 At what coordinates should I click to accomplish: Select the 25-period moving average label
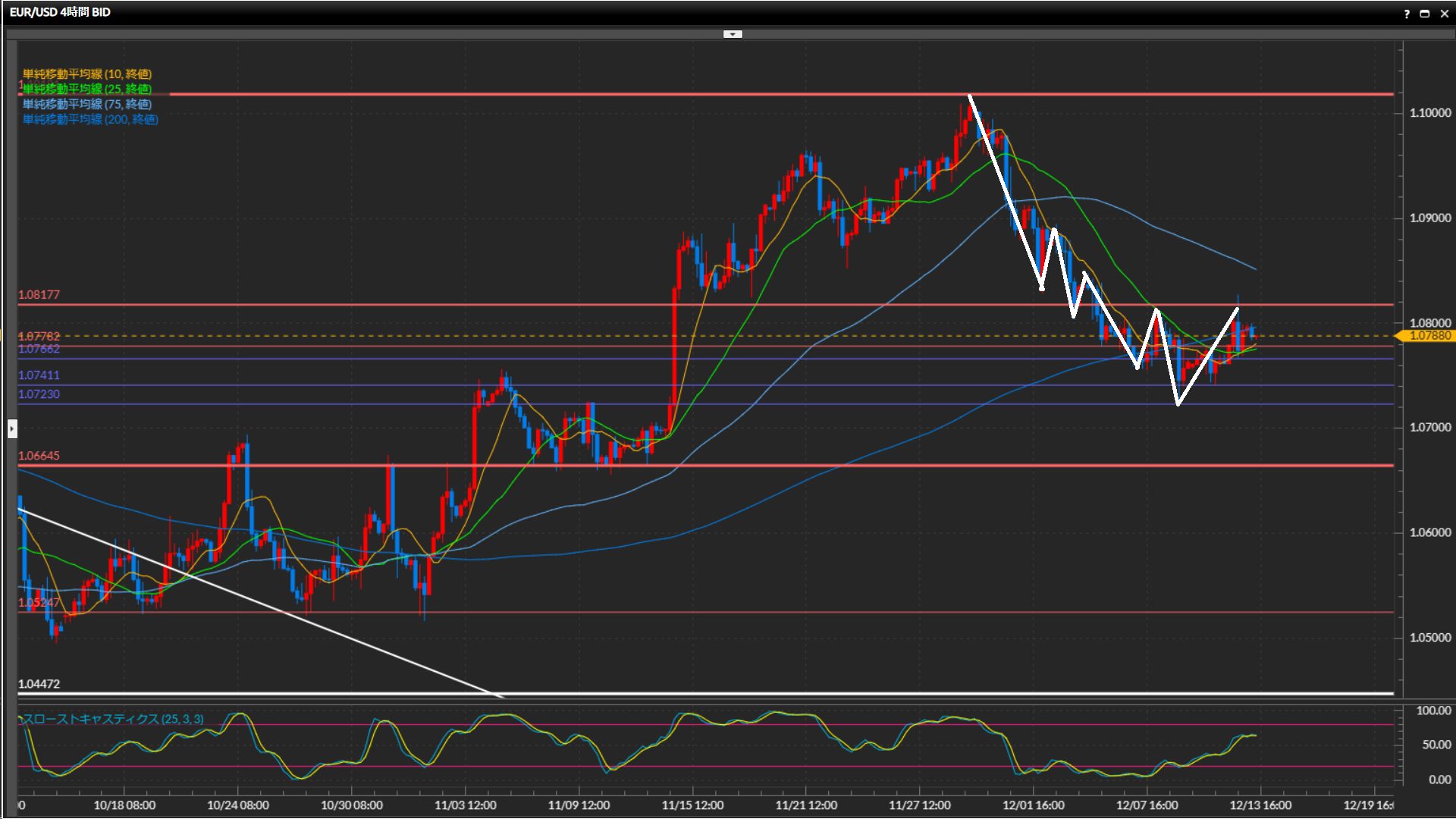tap(86, 89)
